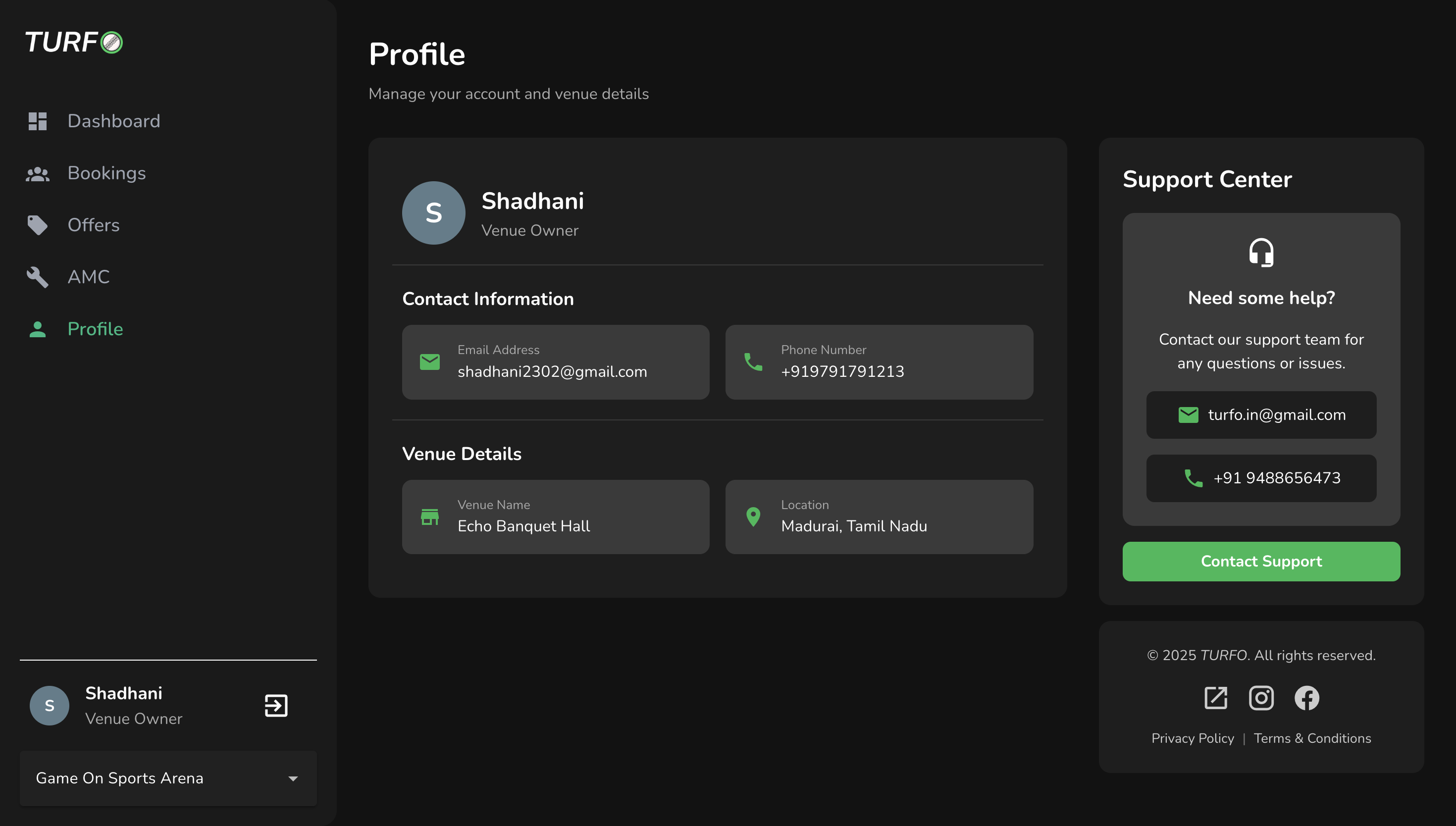The width and height of the screenshot is (1456, 826).
Task: Open the Facebook icon in footer
Action: tap(1306, 698)
